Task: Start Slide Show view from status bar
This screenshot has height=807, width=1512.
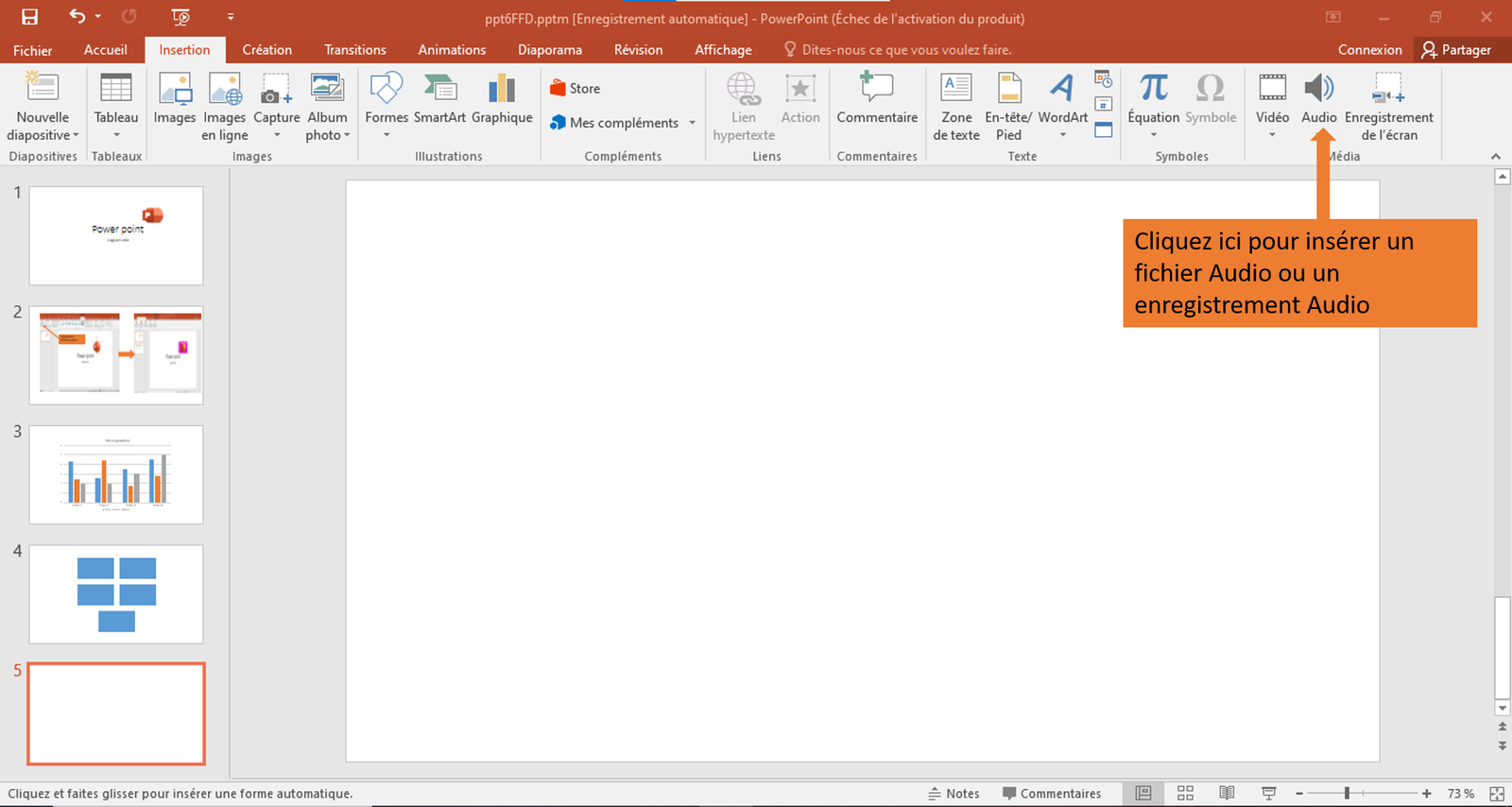Action: point(1269,794)
